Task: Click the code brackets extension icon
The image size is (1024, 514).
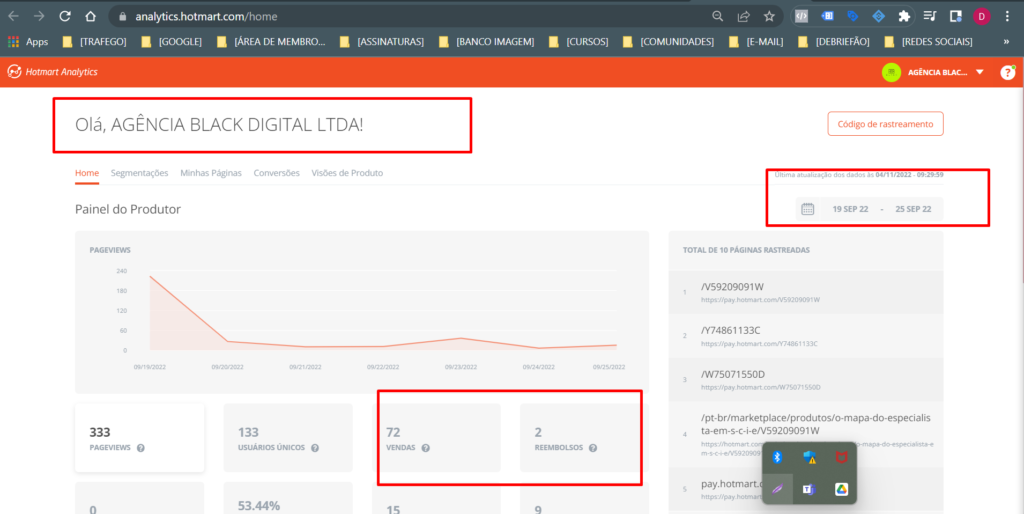Action: 801,16
